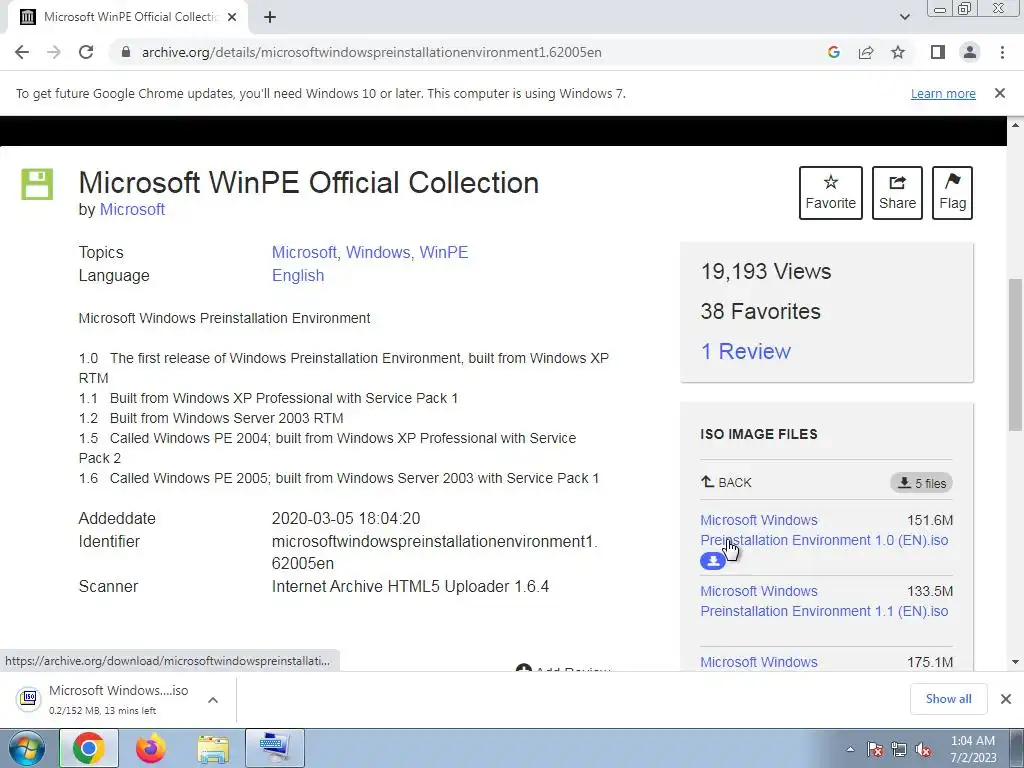Open the Windows topic link
Image resolution: width=1024 pixels, height=768 pixels.
(x=377, y=252)
